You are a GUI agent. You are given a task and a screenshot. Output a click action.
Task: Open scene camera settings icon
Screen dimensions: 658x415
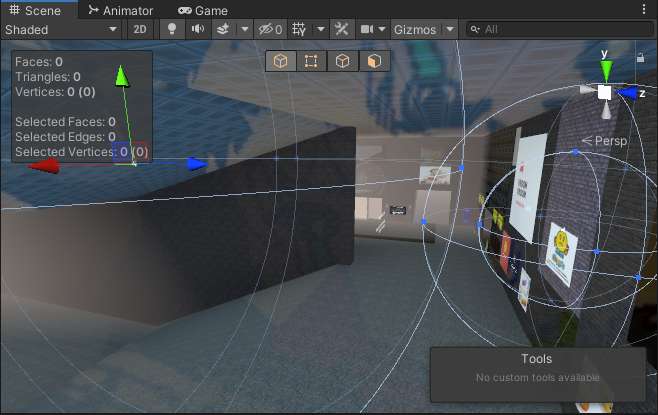[367, 30]
